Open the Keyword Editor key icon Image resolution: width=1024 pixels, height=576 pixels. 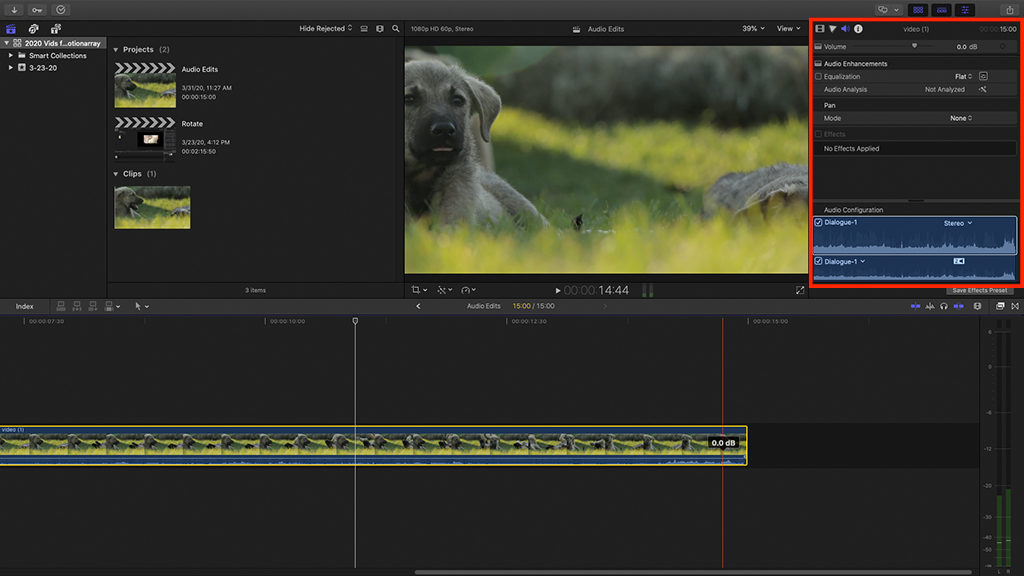pyautogui.click(x=37, y=10)
